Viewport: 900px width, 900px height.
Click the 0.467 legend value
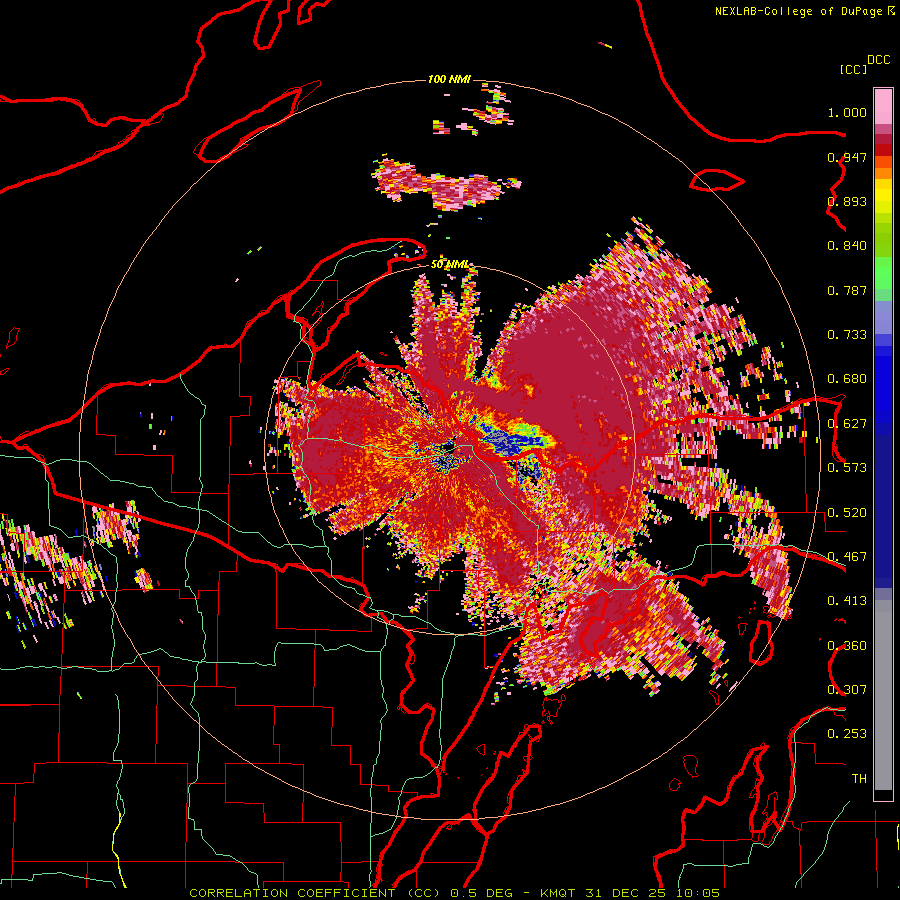coord(847,557)
